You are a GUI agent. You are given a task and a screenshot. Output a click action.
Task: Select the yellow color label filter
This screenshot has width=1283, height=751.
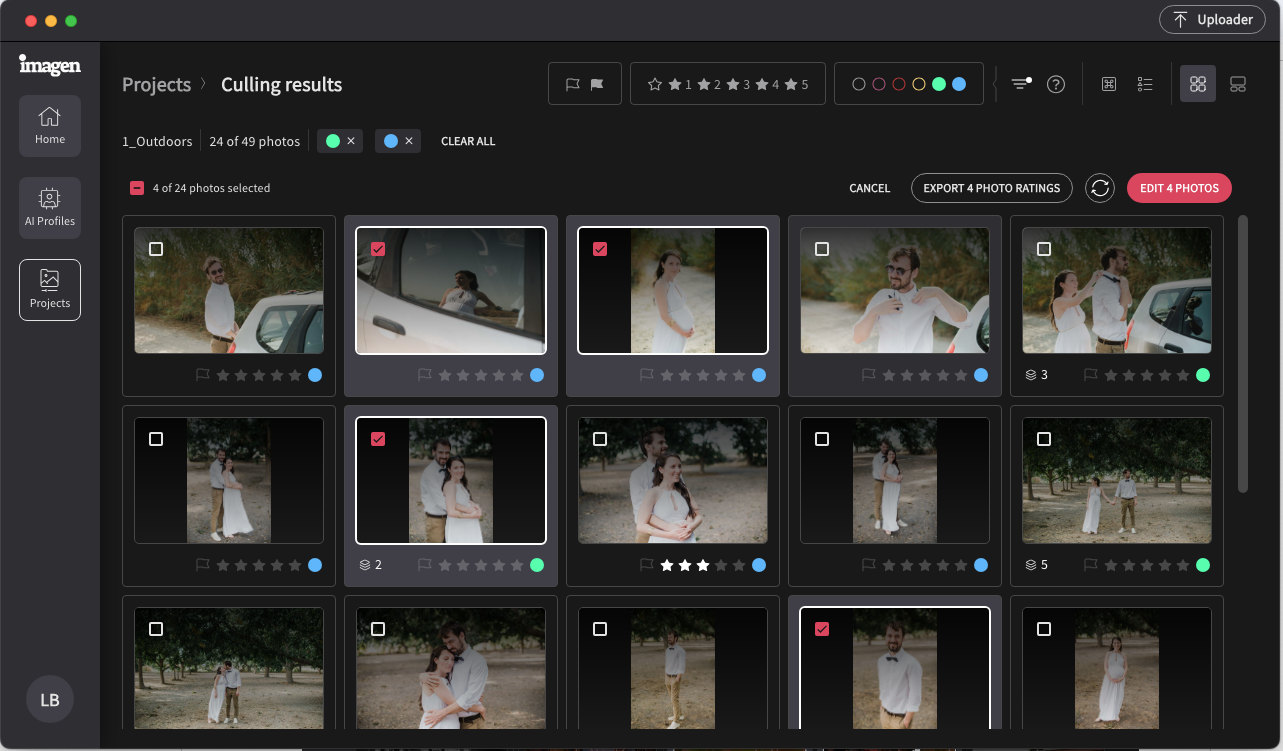pyautogui.click(x=918, y=84)
